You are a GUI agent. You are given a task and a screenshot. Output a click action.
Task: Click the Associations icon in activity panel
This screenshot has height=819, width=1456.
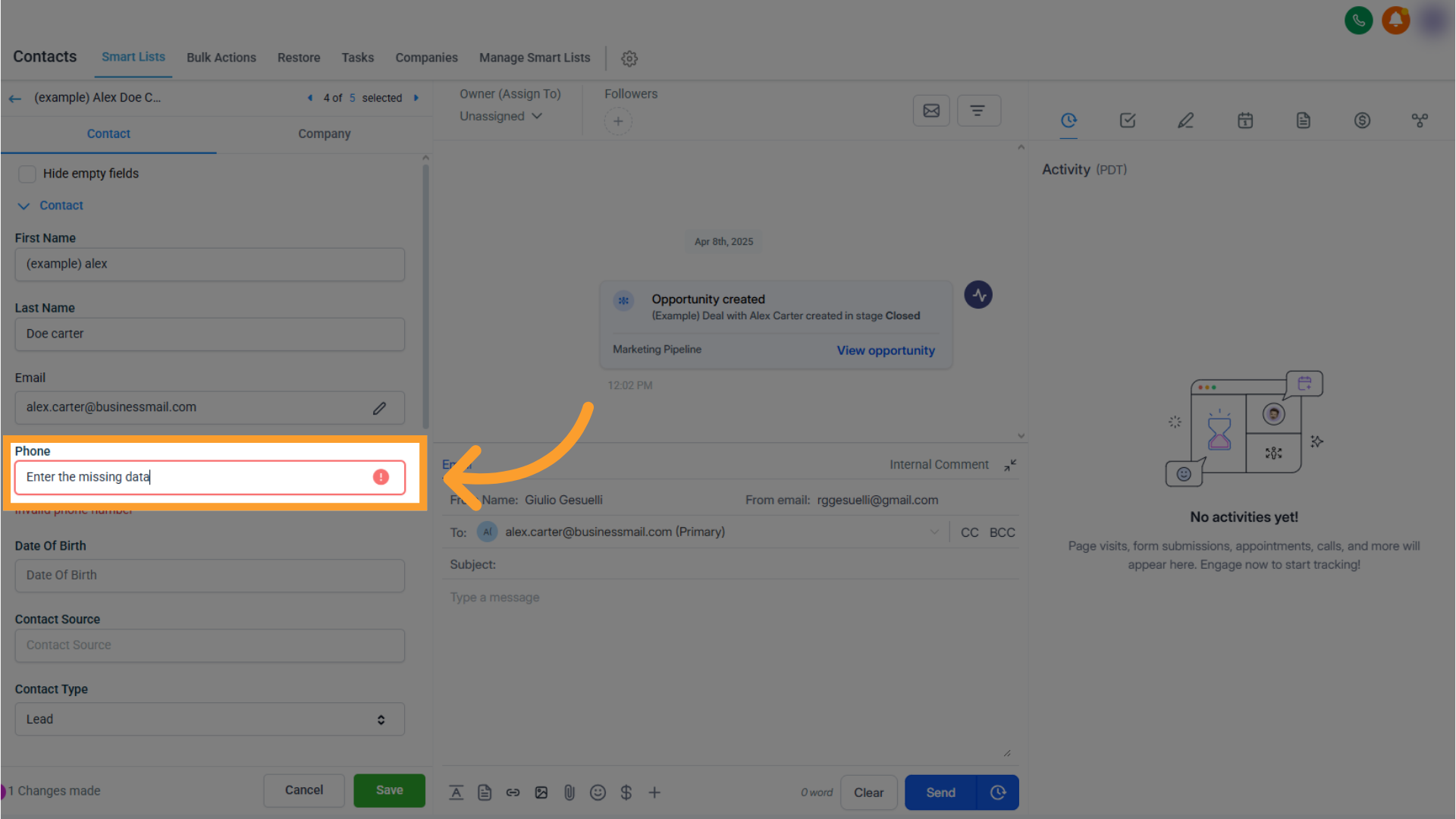click(x=1420, y=121)
